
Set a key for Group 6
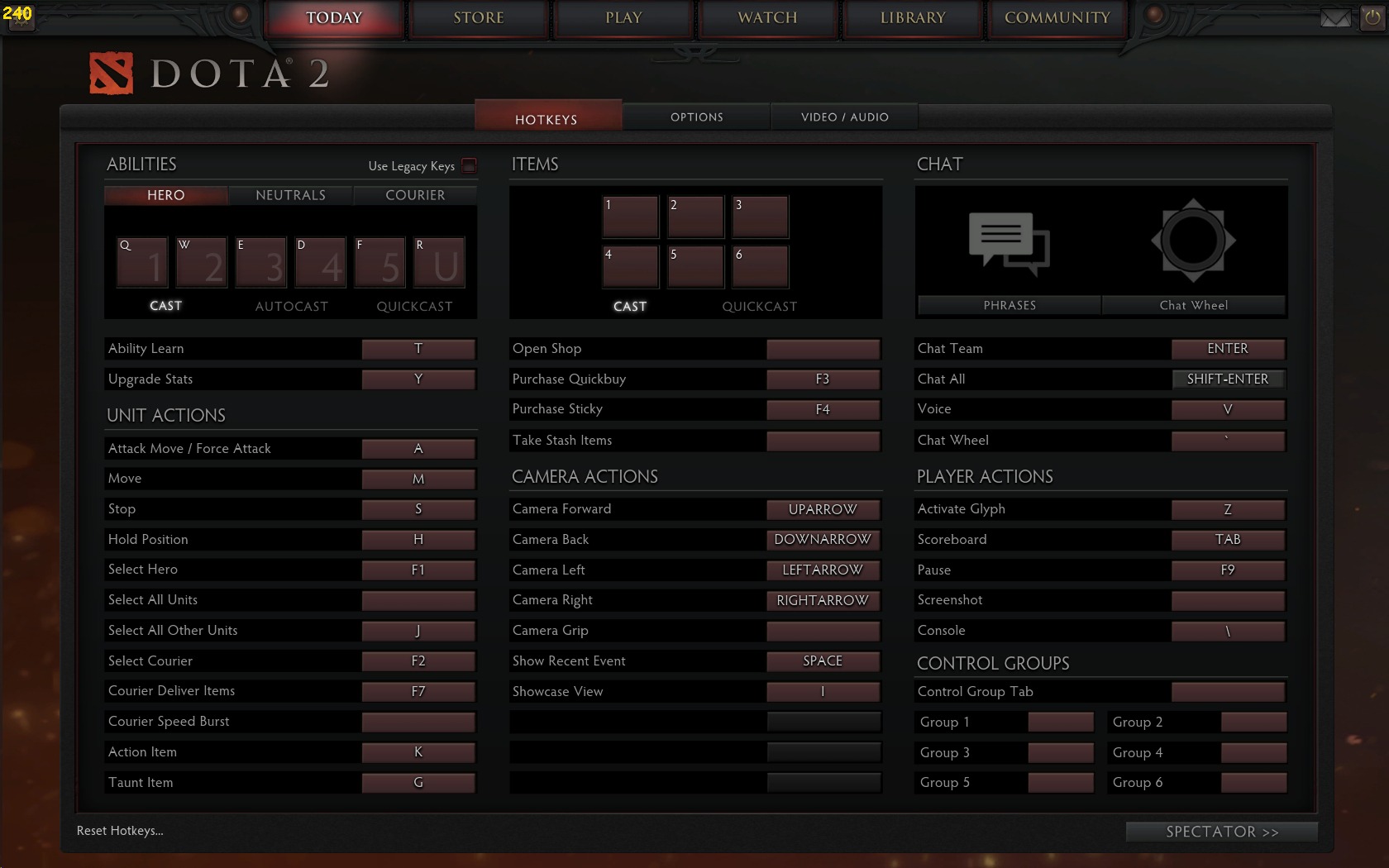coord(1254,783)
